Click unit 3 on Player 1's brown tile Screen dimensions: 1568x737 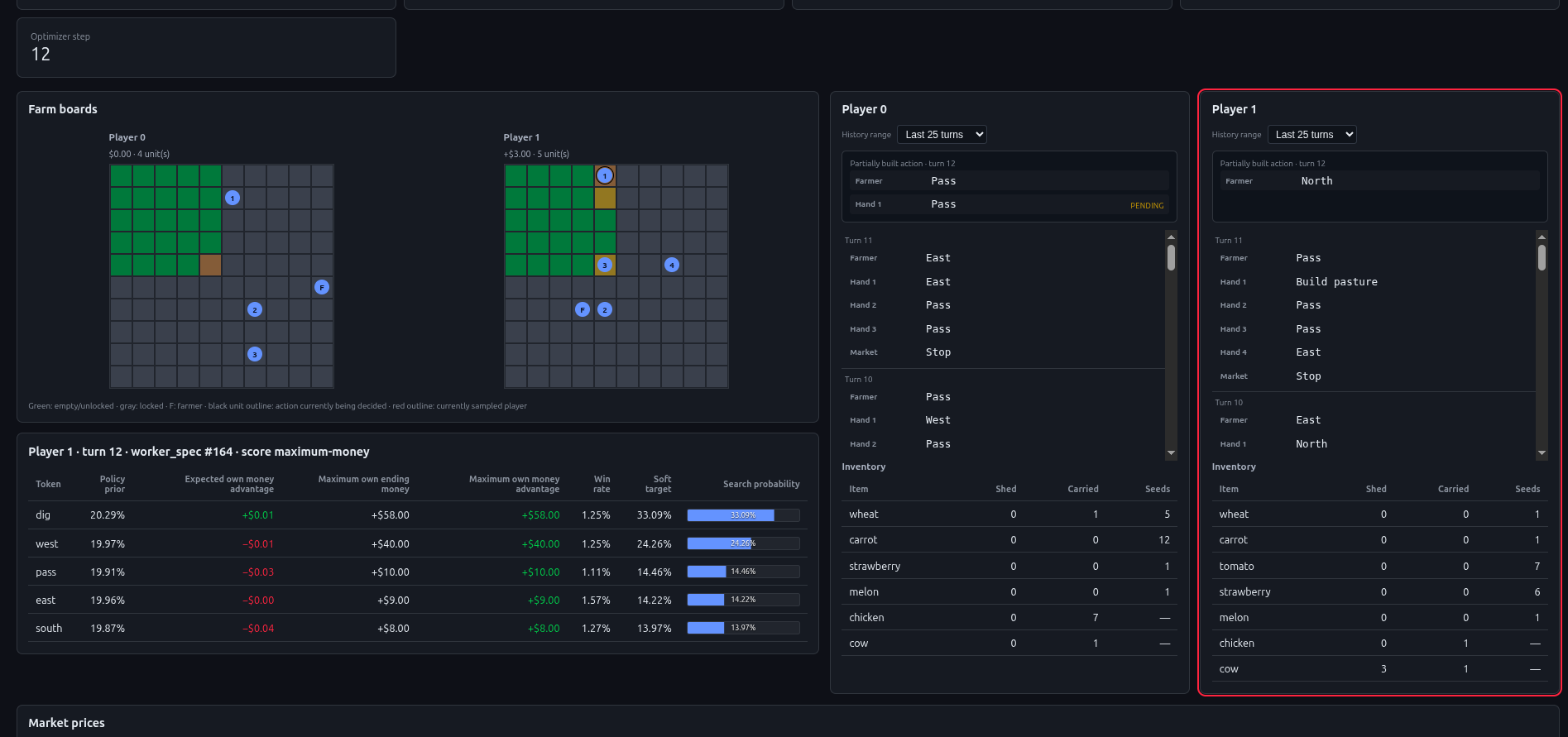click(605, 265)
